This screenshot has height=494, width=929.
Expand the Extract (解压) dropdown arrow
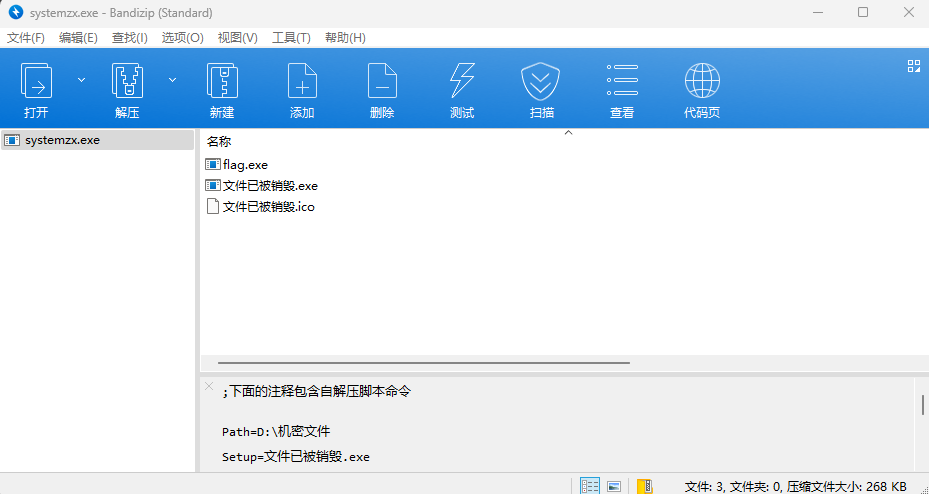(x=172, y=80)
